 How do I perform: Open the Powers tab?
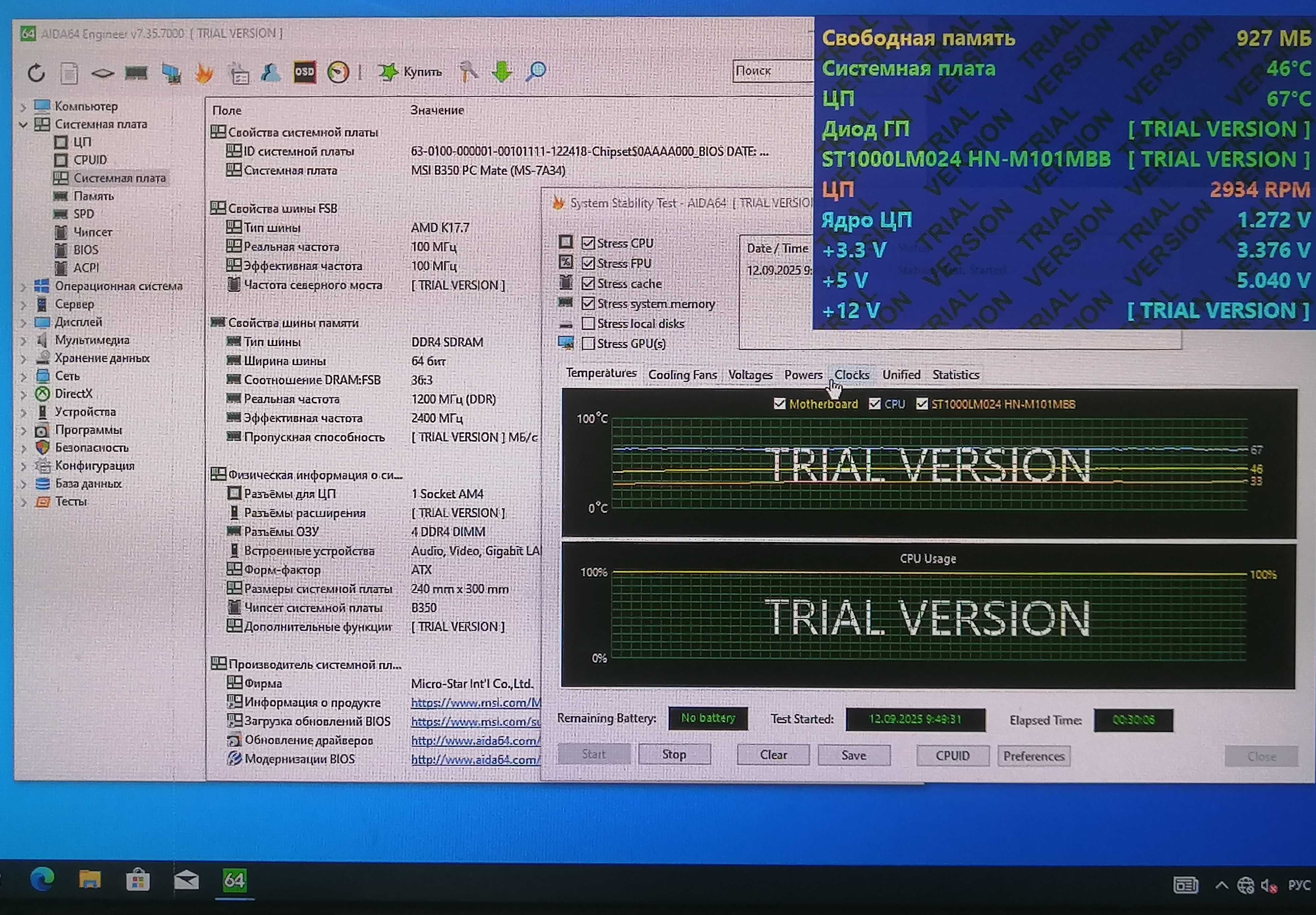(803, 375)
